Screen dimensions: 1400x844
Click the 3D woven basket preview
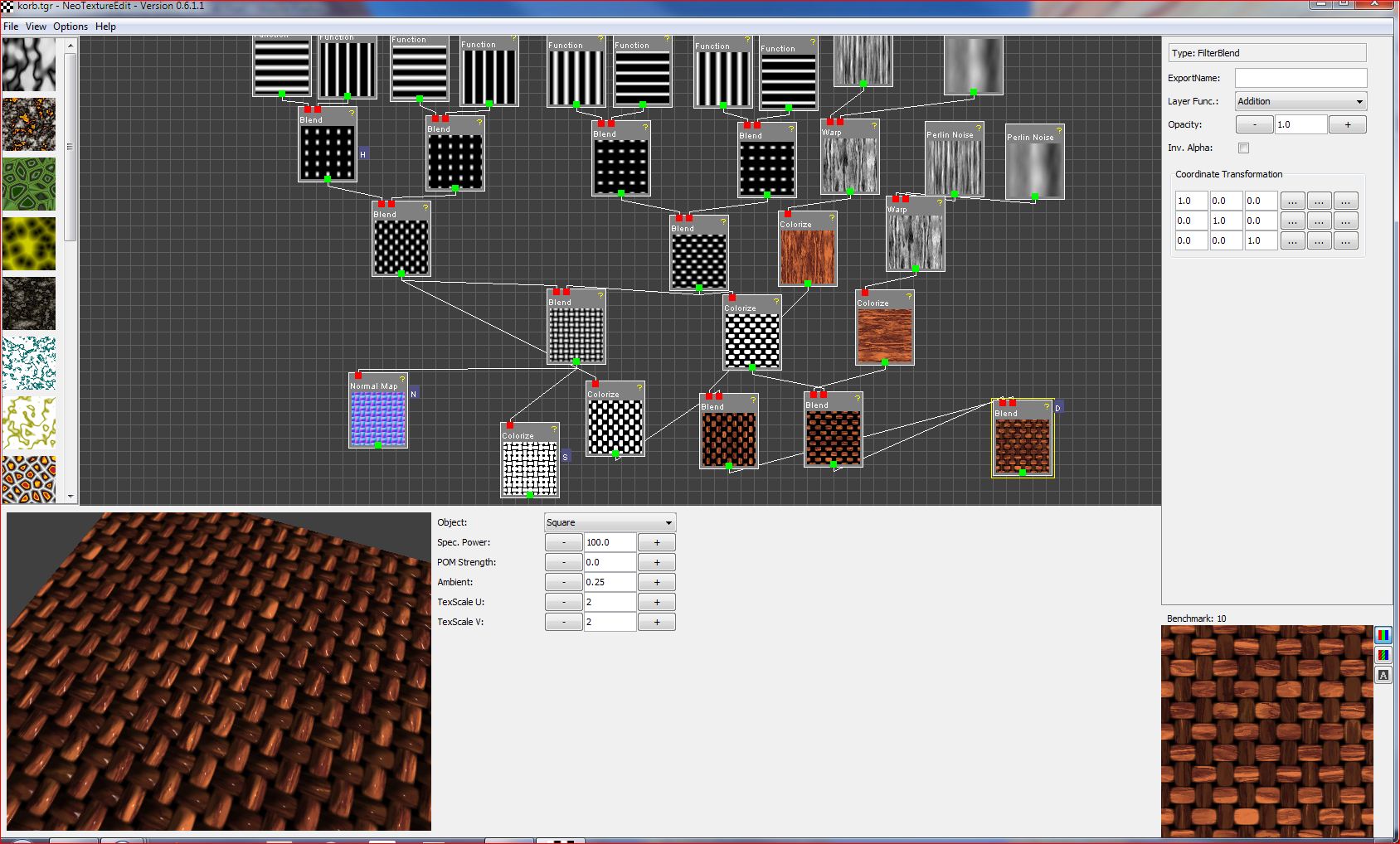219,672
